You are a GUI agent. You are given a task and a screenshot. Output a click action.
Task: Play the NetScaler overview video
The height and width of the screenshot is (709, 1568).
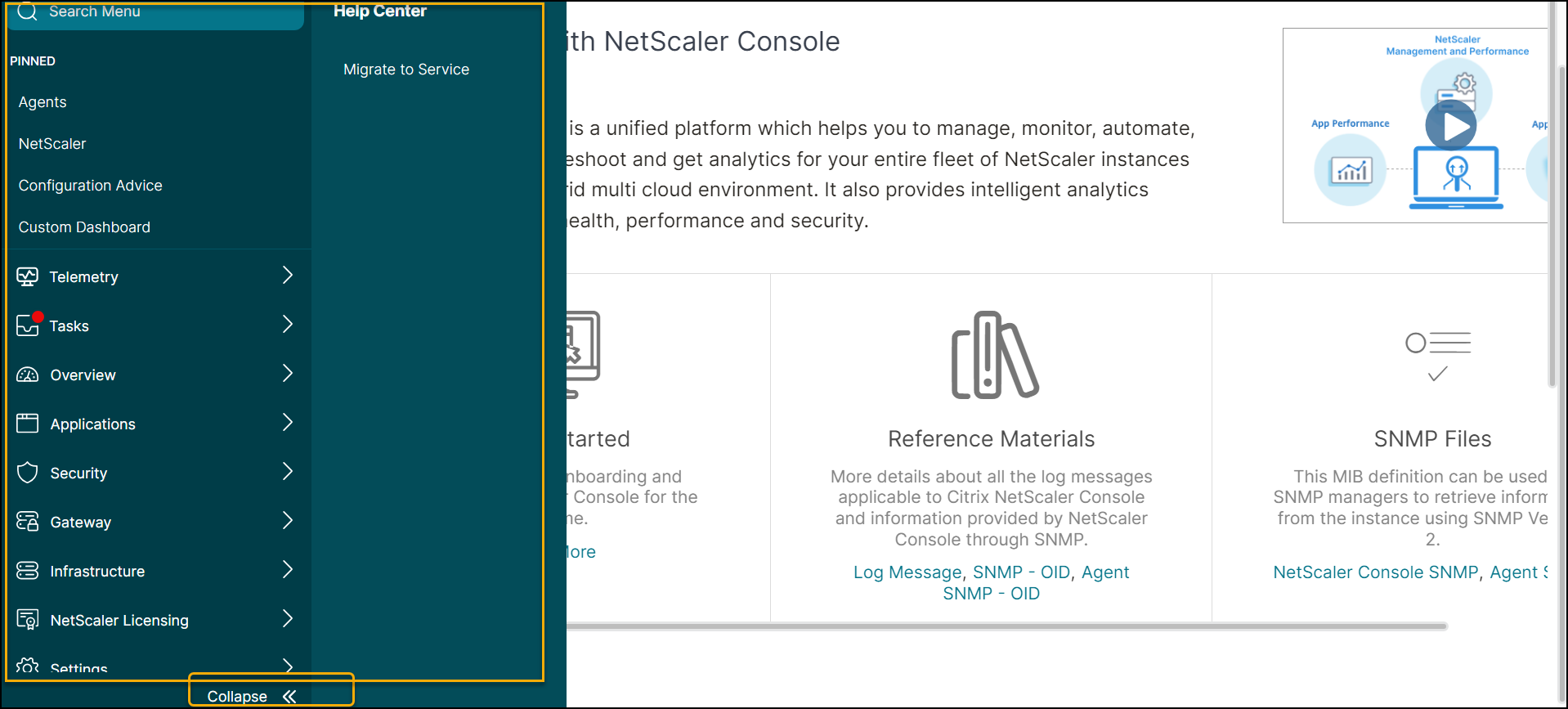pyautogui.click(x=1450, y=127)
